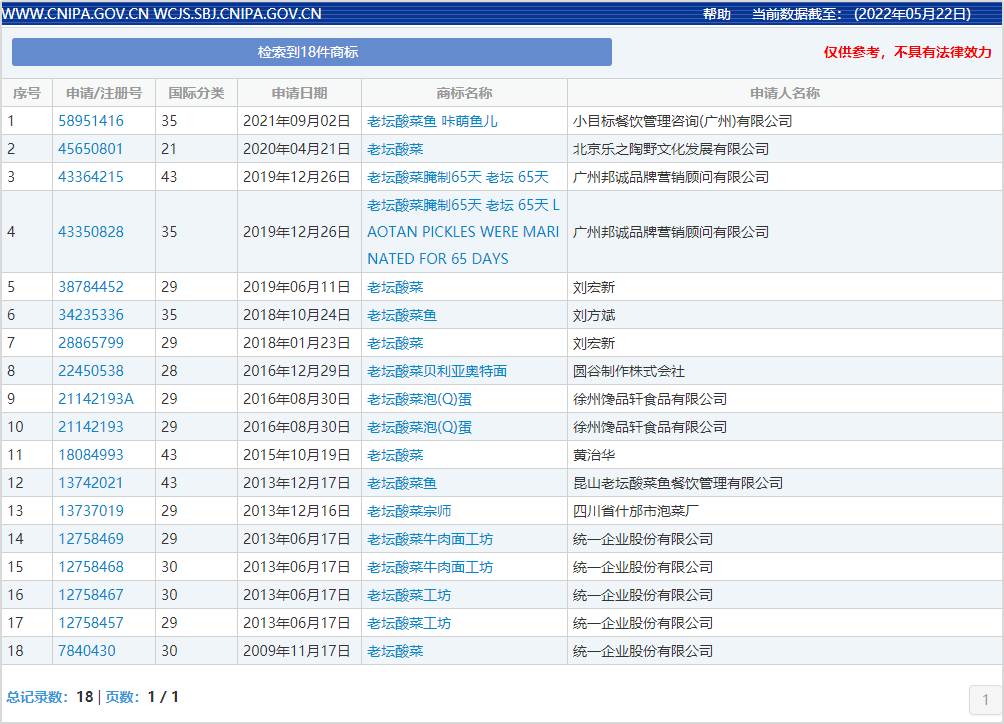Image resolution: width=1004 pixels, height=724 pixels.
Task: Open trademark 老坛酸菜宗师
Action: pyautogui.click(x=409, y=511)
